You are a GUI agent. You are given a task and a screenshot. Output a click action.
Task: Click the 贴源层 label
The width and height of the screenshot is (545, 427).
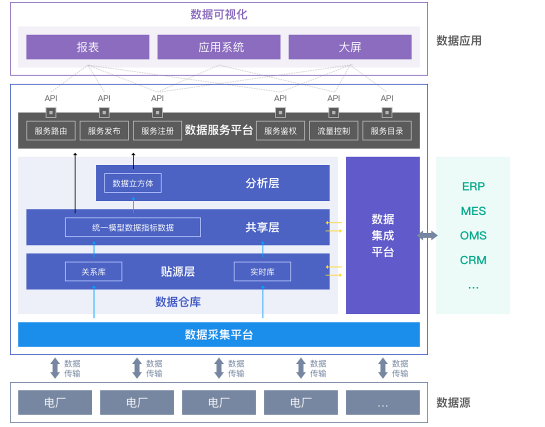[178, 271]
